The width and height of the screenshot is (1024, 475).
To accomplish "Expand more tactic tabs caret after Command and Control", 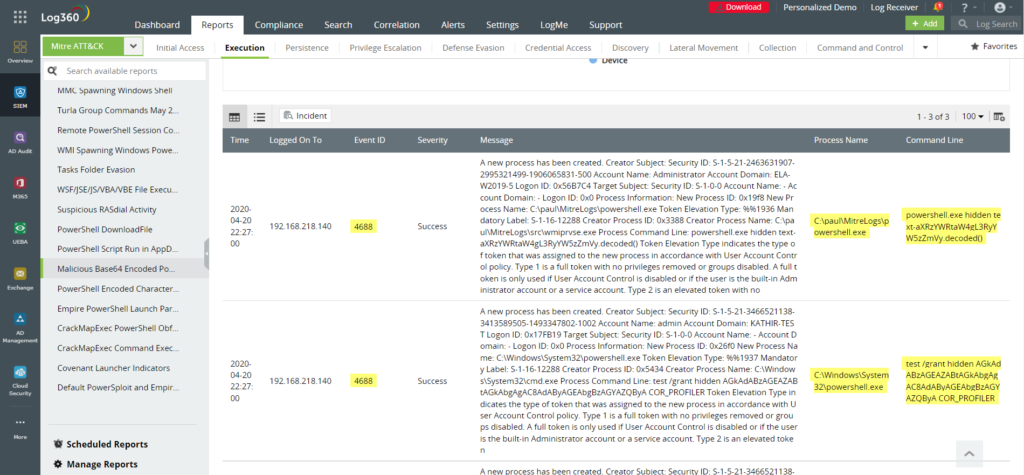I will 925,47.
